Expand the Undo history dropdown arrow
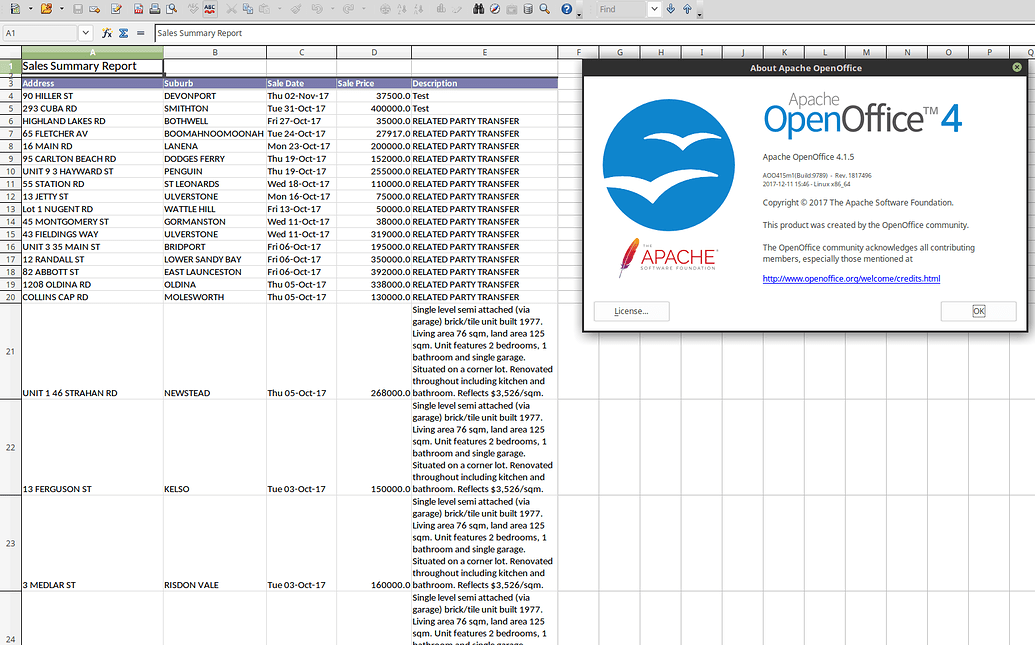The image size is (1035, 645). (x=332, y=9)
